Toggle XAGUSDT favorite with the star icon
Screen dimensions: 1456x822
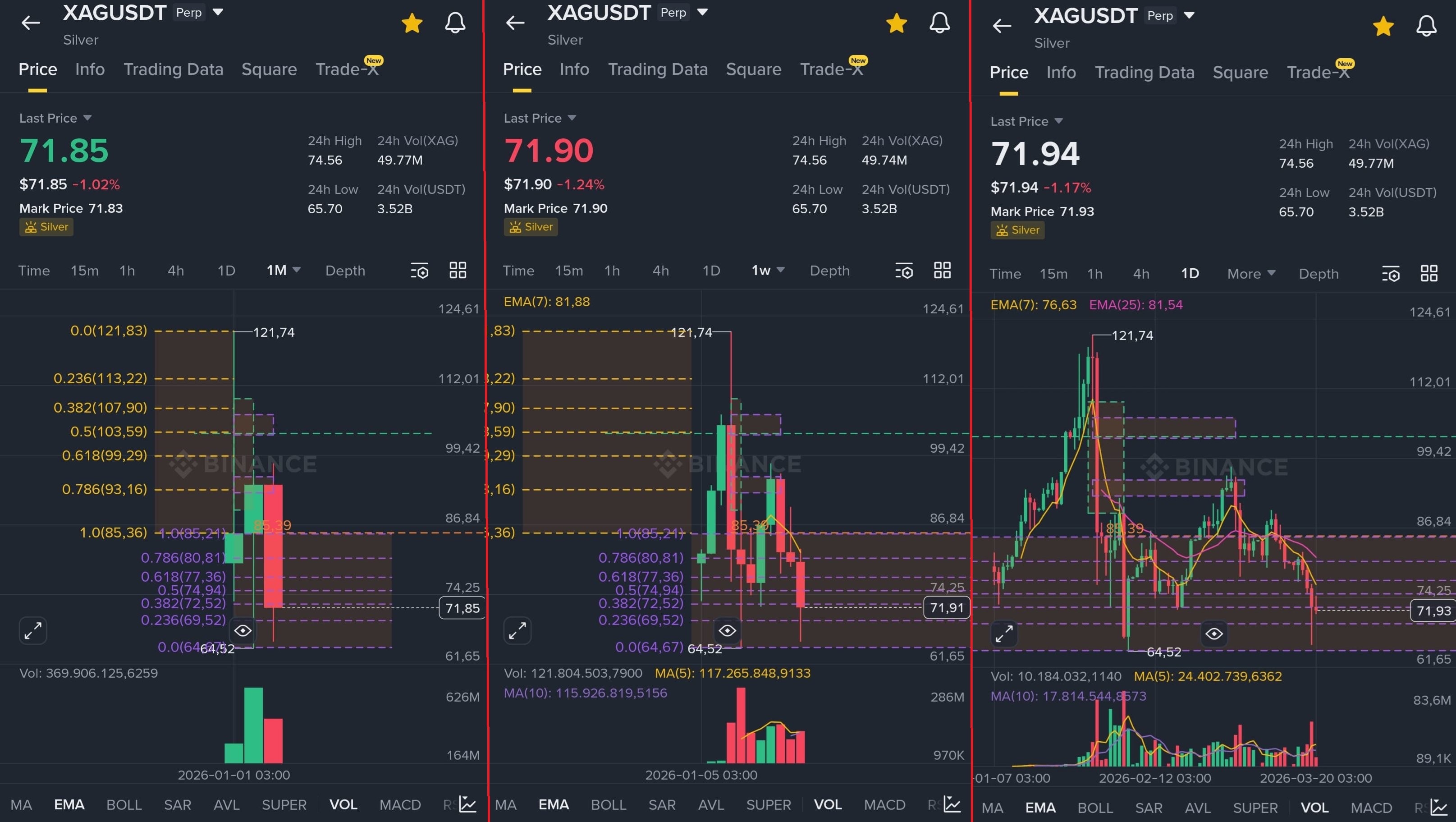click(412, 23)
